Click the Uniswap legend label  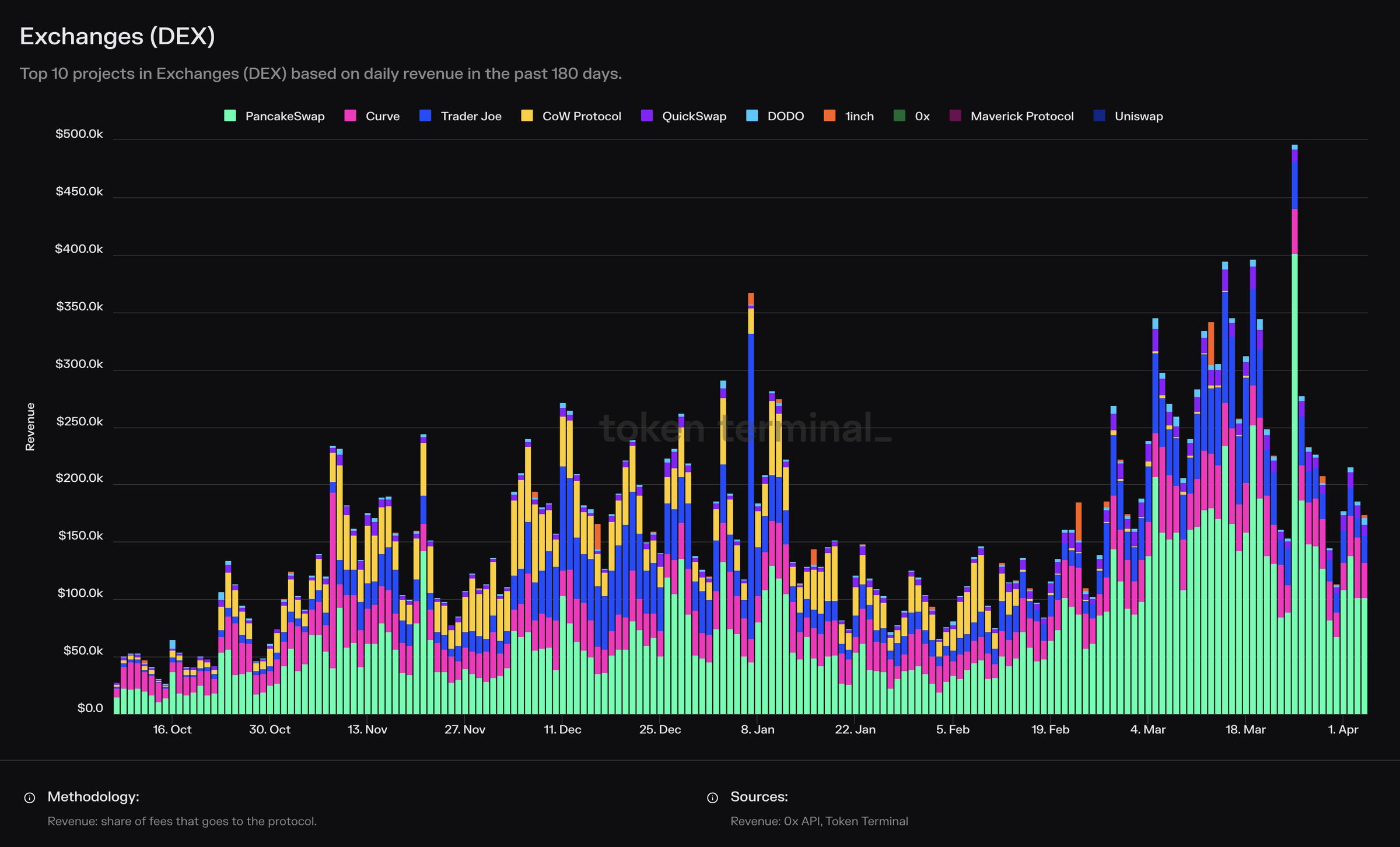[x=1138, y=116]
